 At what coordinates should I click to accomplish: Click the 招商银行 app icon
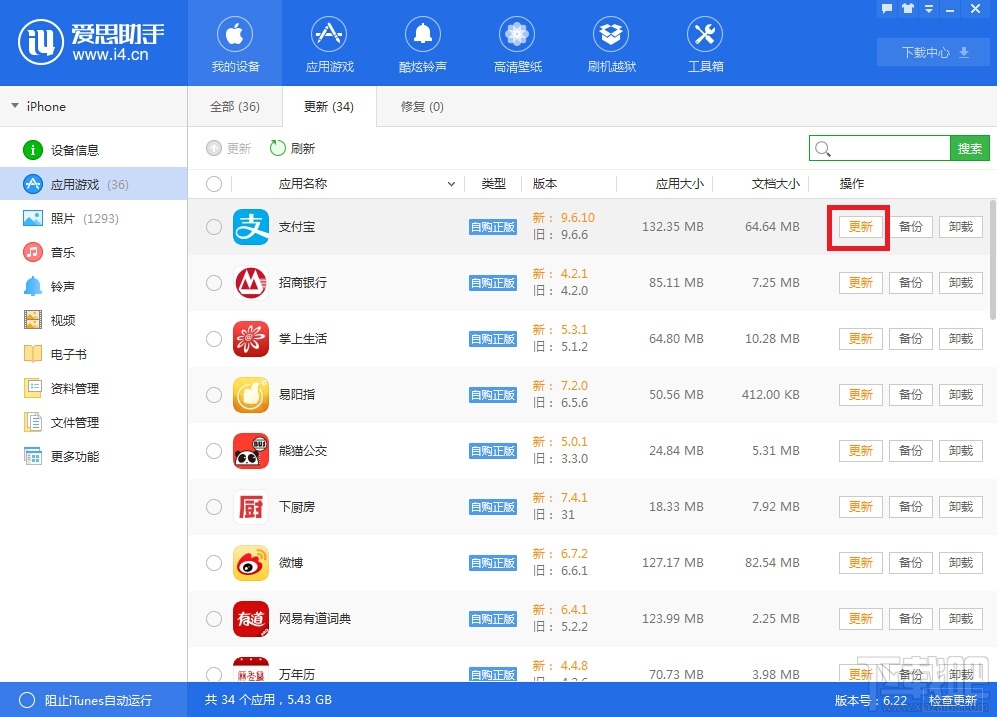click(251, 283)
